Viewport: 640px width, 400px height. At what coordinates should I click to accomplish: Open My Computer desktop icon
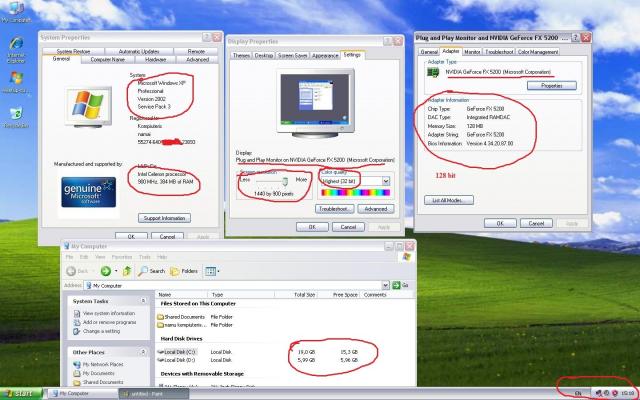click(x=16, y=11)
